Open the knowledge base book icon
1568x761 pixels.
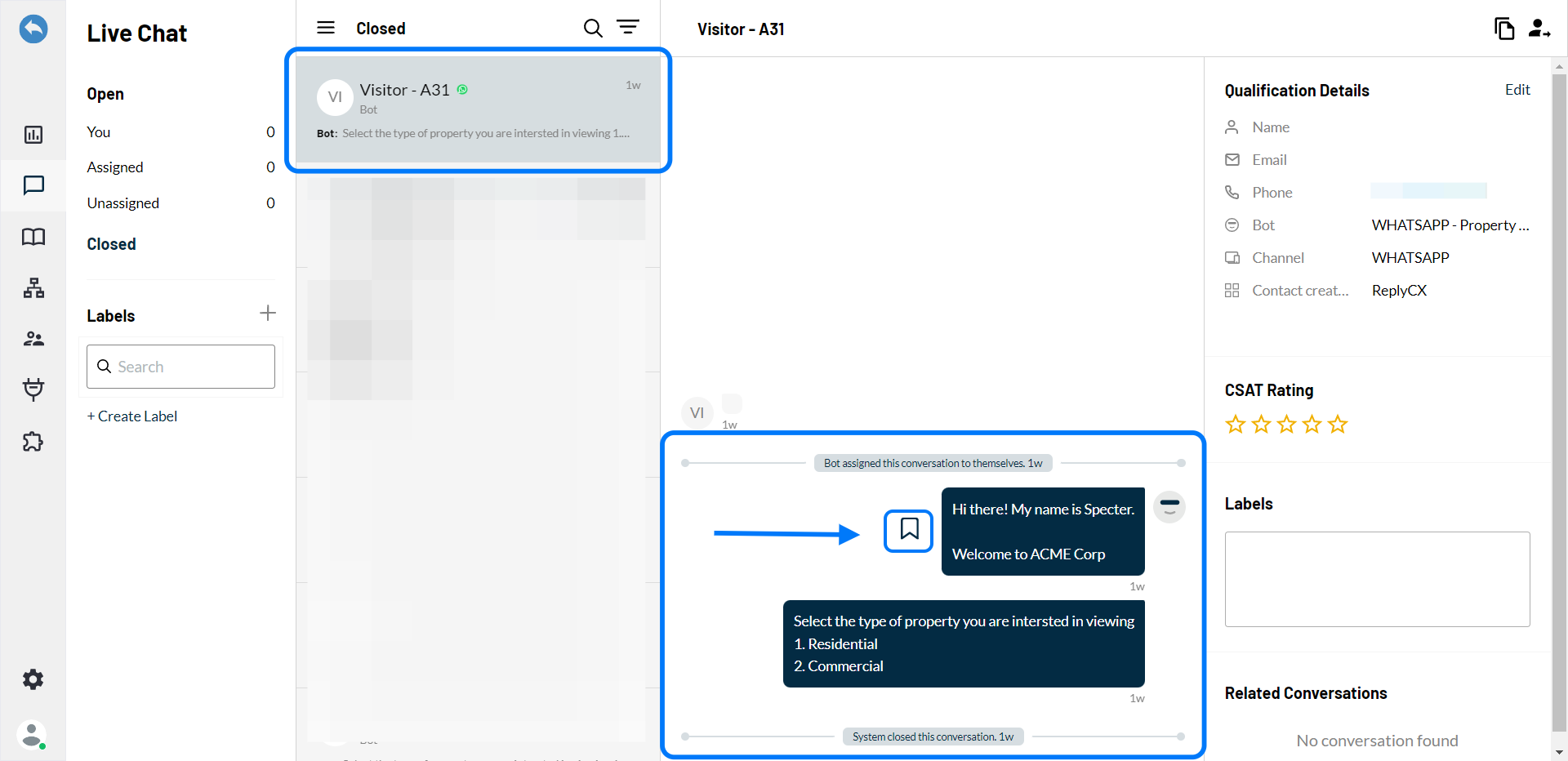click(x=33, y=237)
